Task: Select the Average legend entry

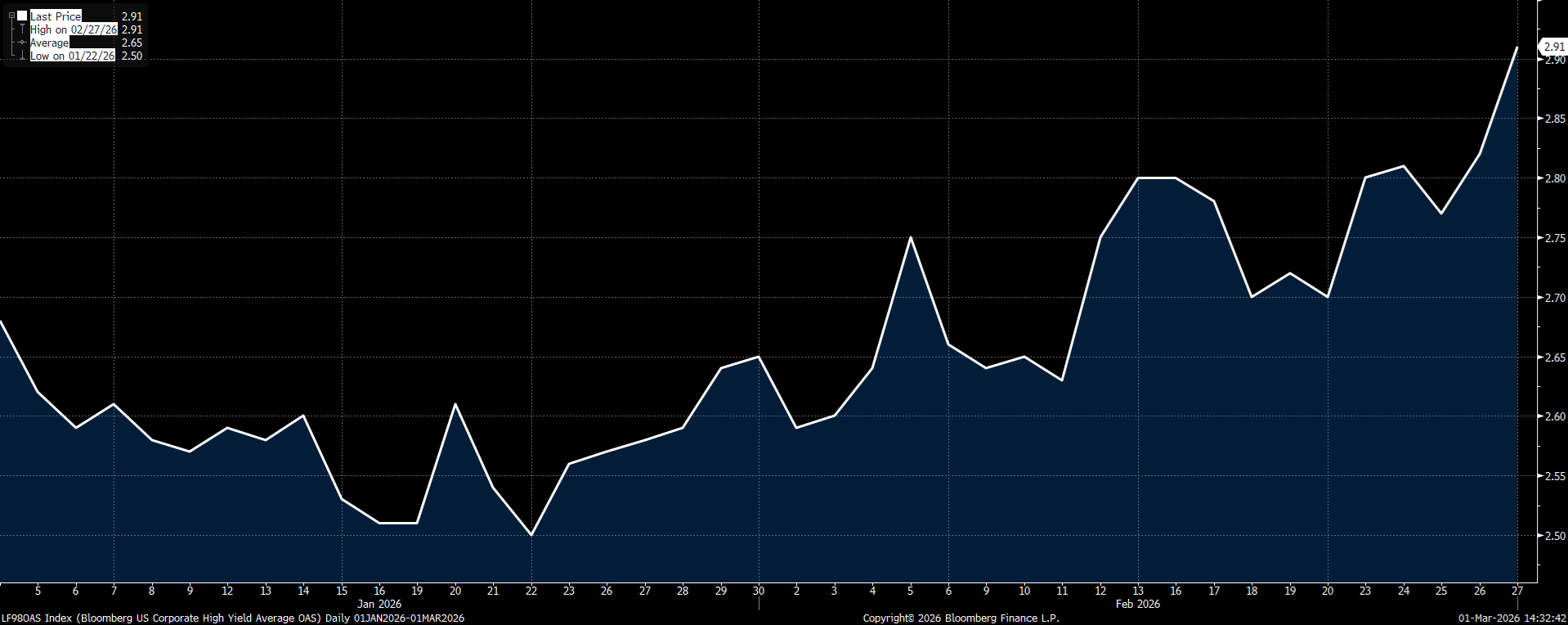Action: pyautogui.click(x=50, y=43)
